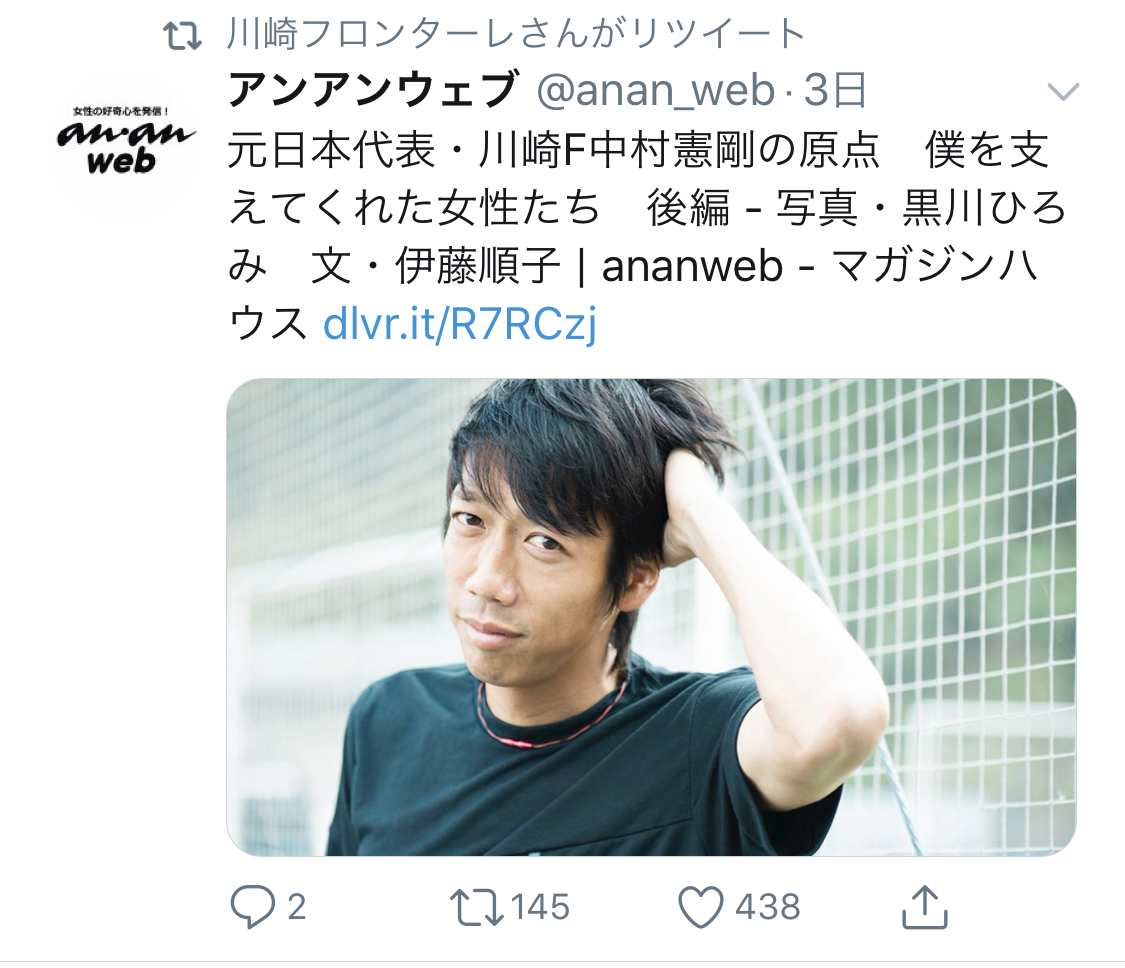Click the reply count 2
The image size is (1125, 968).
pyautogui.click(x=297, y=907)
